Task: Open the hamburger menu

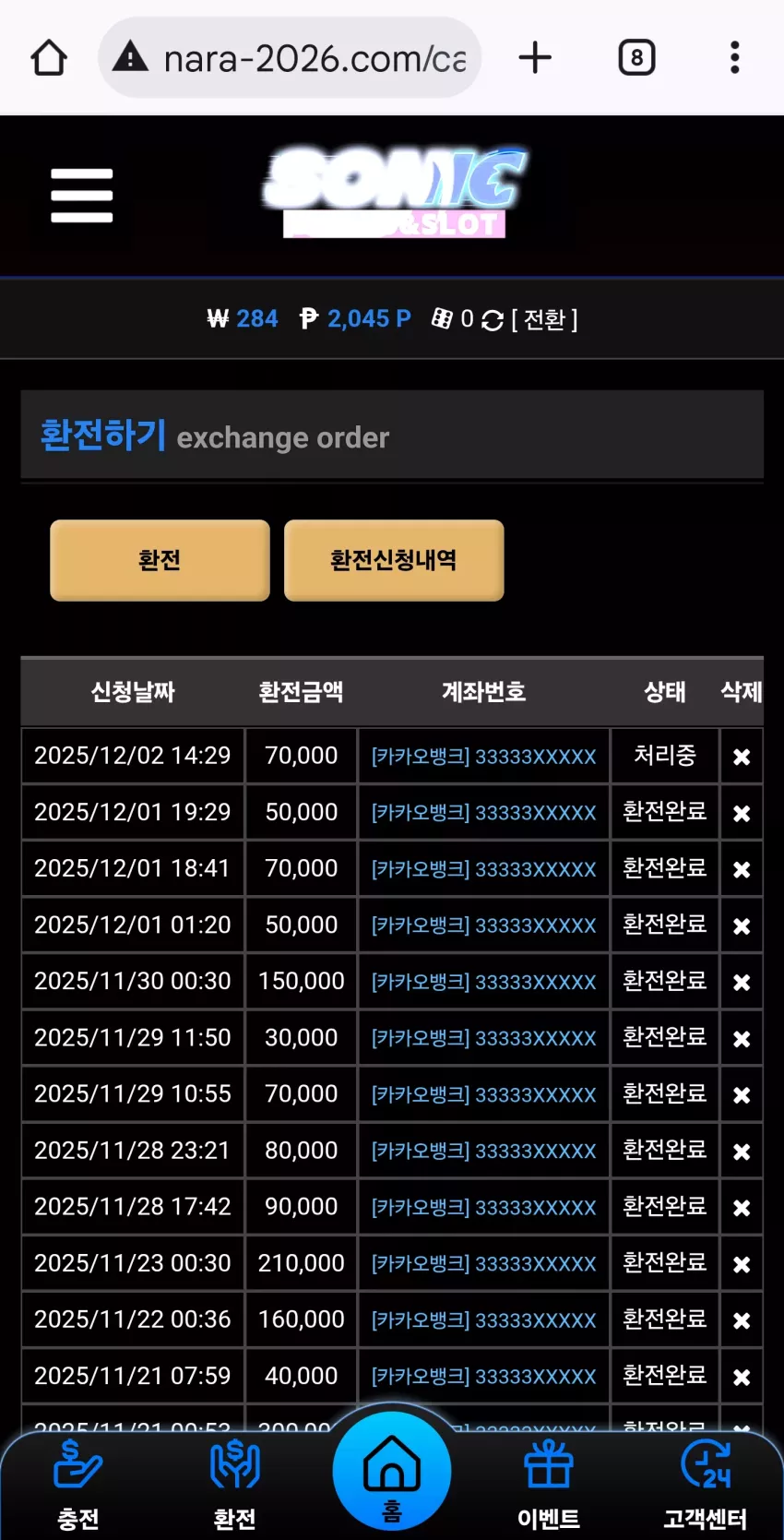Action: (81, 196)
